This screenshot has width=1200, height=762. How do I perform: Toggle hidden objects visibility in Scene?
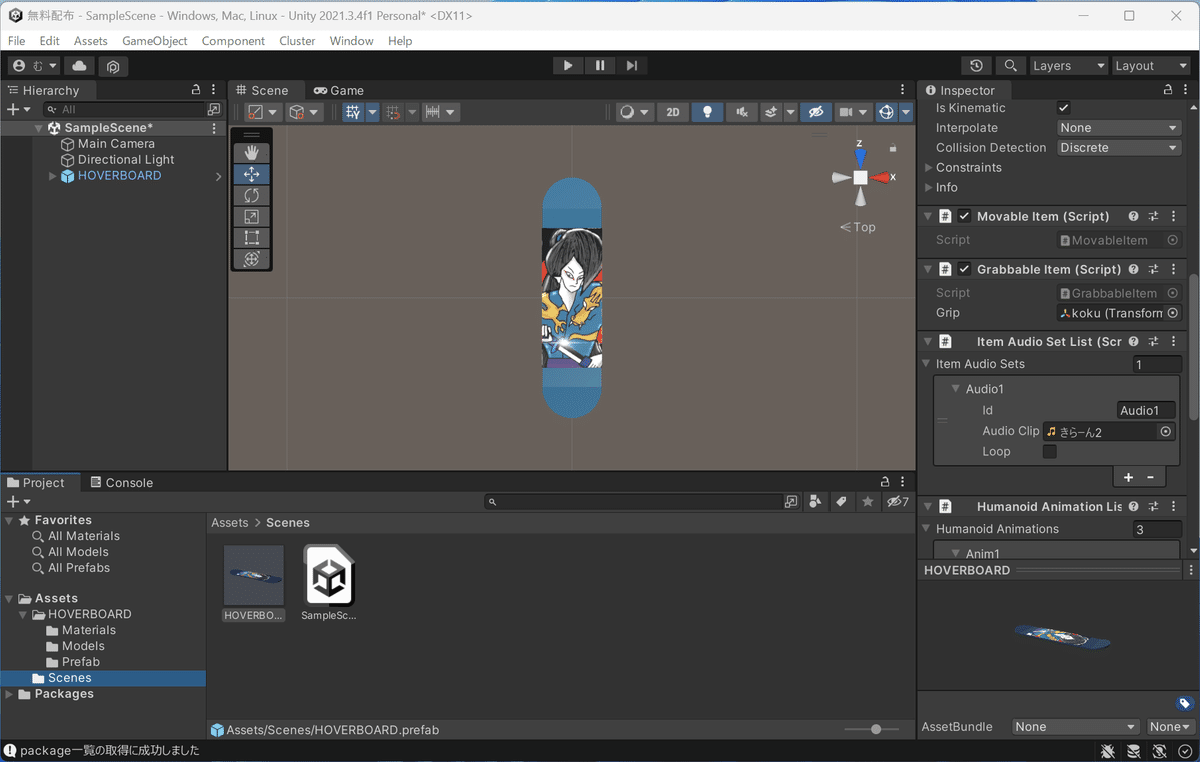click(x=815, y=112)
